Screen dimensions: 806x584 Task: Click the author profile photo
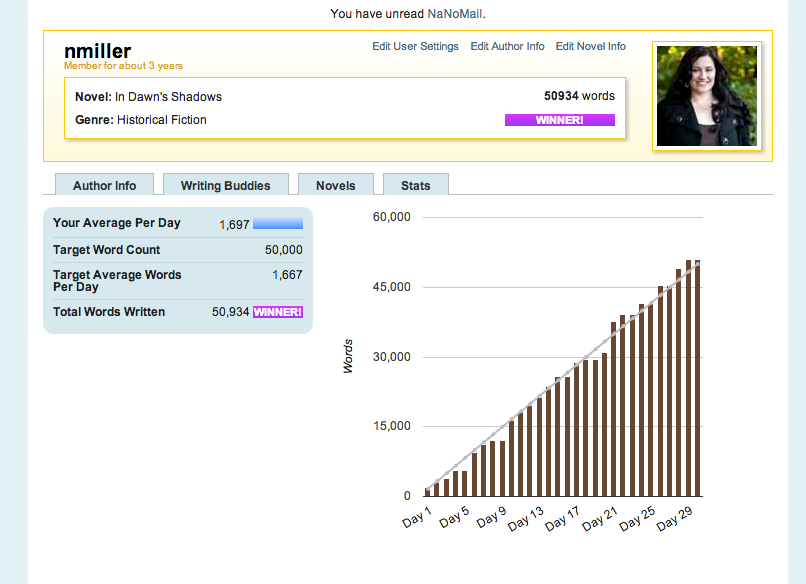coord(707,95)
